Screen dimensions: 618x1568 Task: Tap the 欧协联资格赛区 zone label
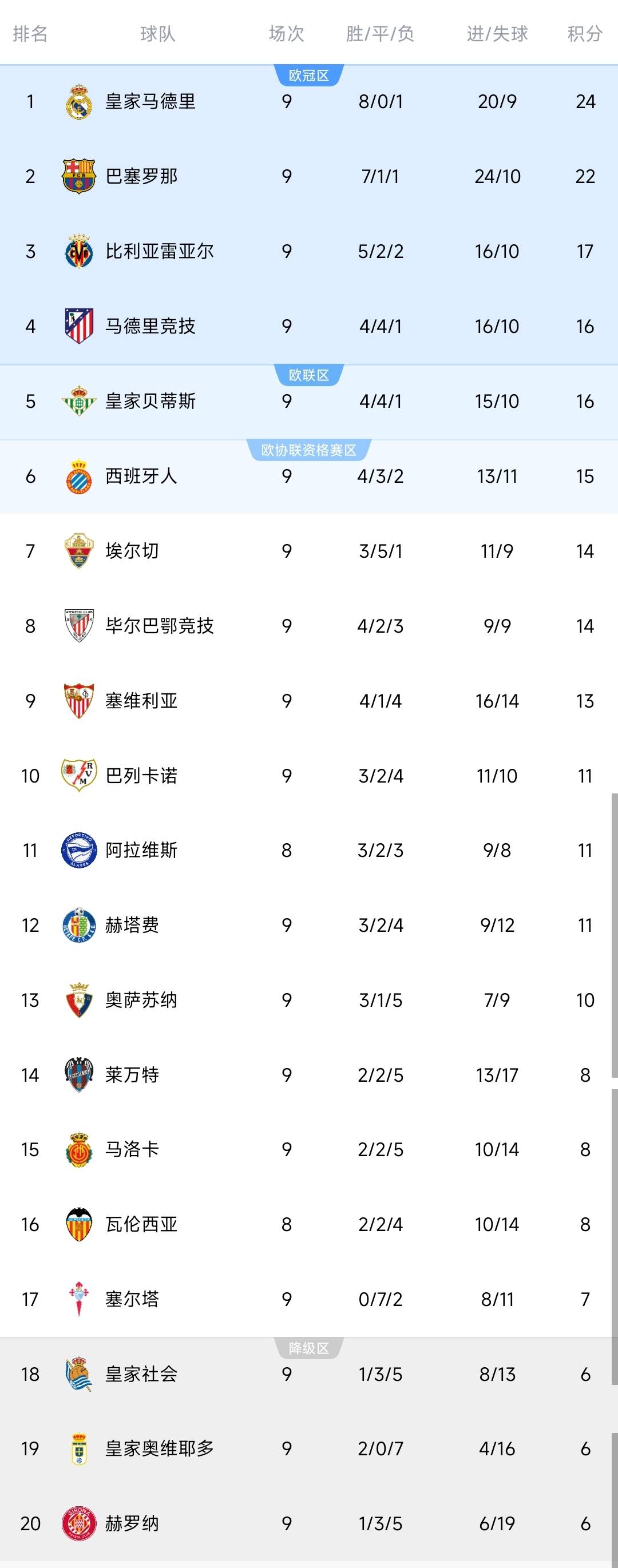click(308, 450)
